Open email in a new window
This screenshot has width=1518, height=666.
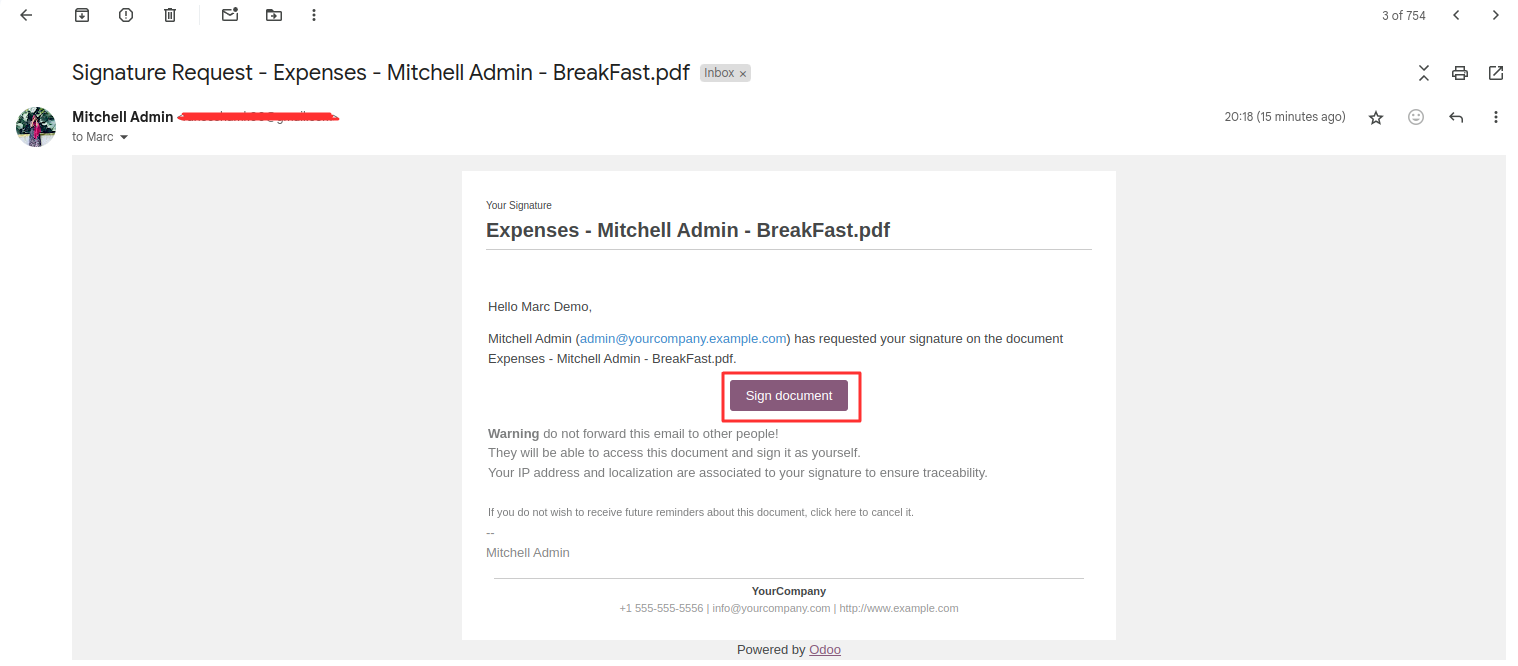pos(1496,73)
